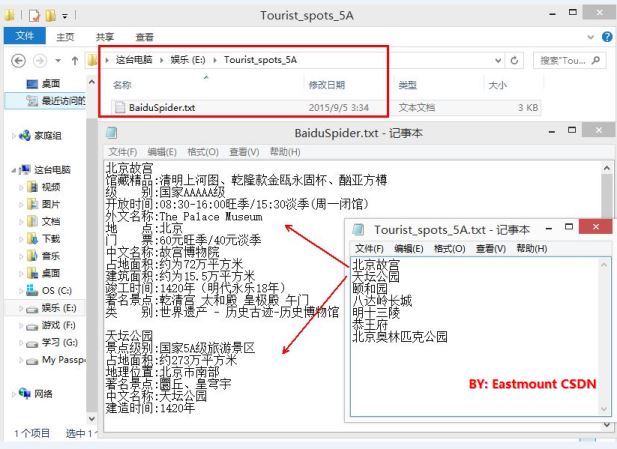617x449 pixels.
Task: Click 八达岭长城 line in Tourist_spots_5A.txt
Action: (382, 301)
